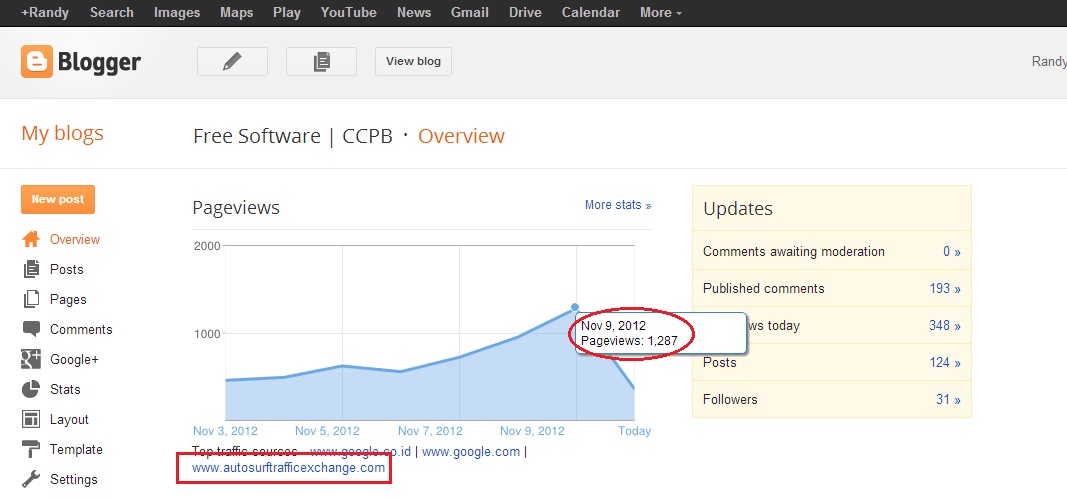Click the Nov 9 data point on chart
The height and width of the screenshot is (499, 1067).
(575, 308)
